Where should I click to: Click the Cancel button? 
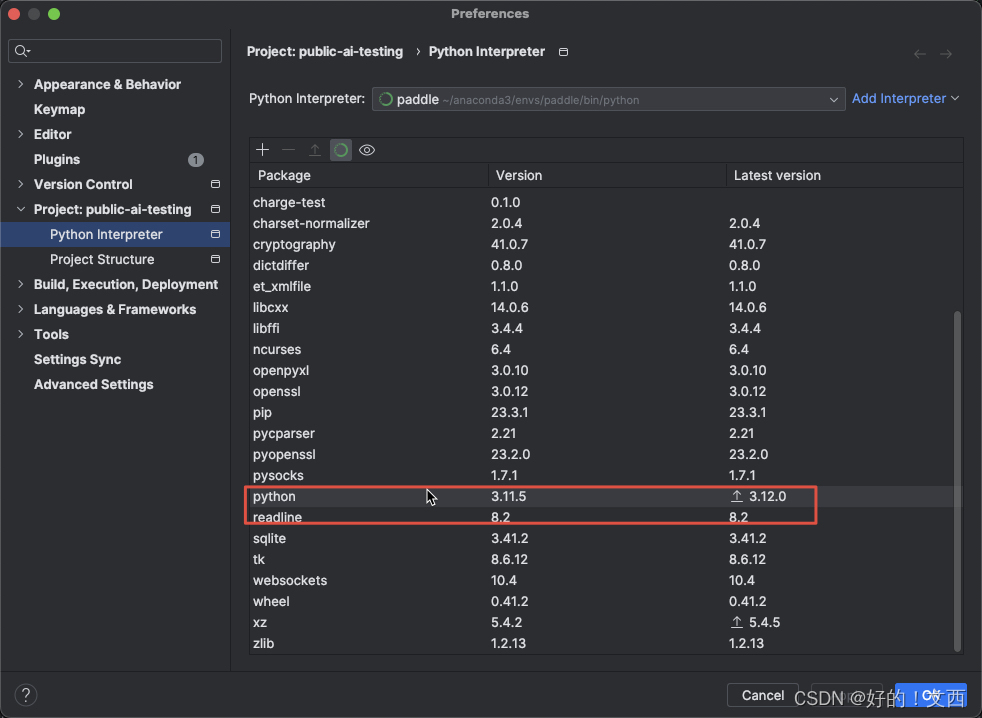[762, 695]
